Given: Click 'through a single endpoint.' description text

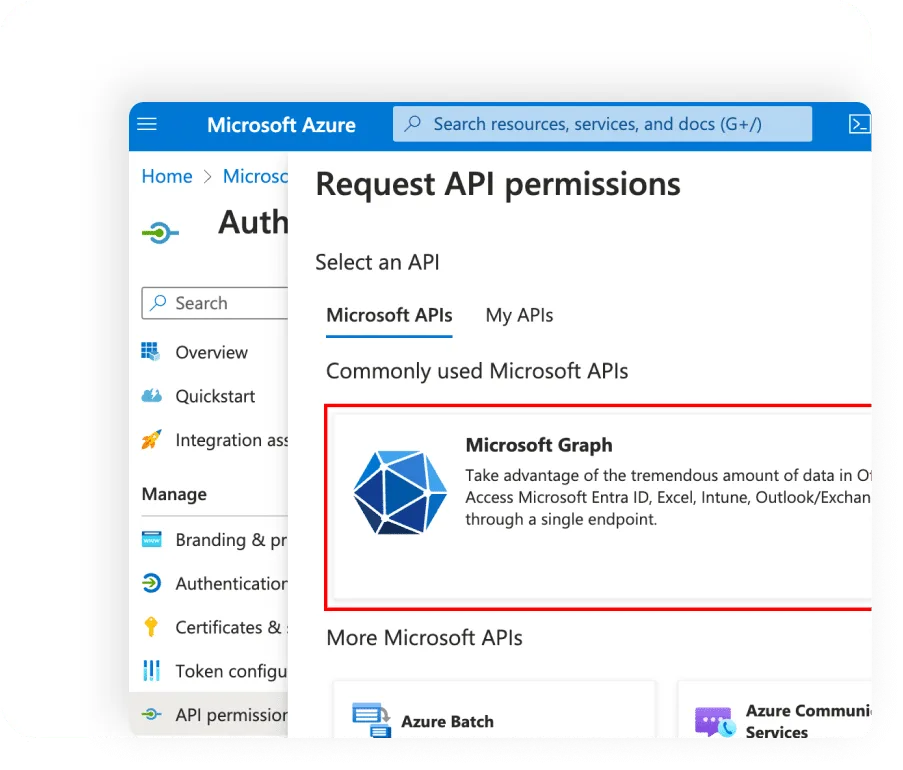Looking at the screenshot, I should coord(561,519).
